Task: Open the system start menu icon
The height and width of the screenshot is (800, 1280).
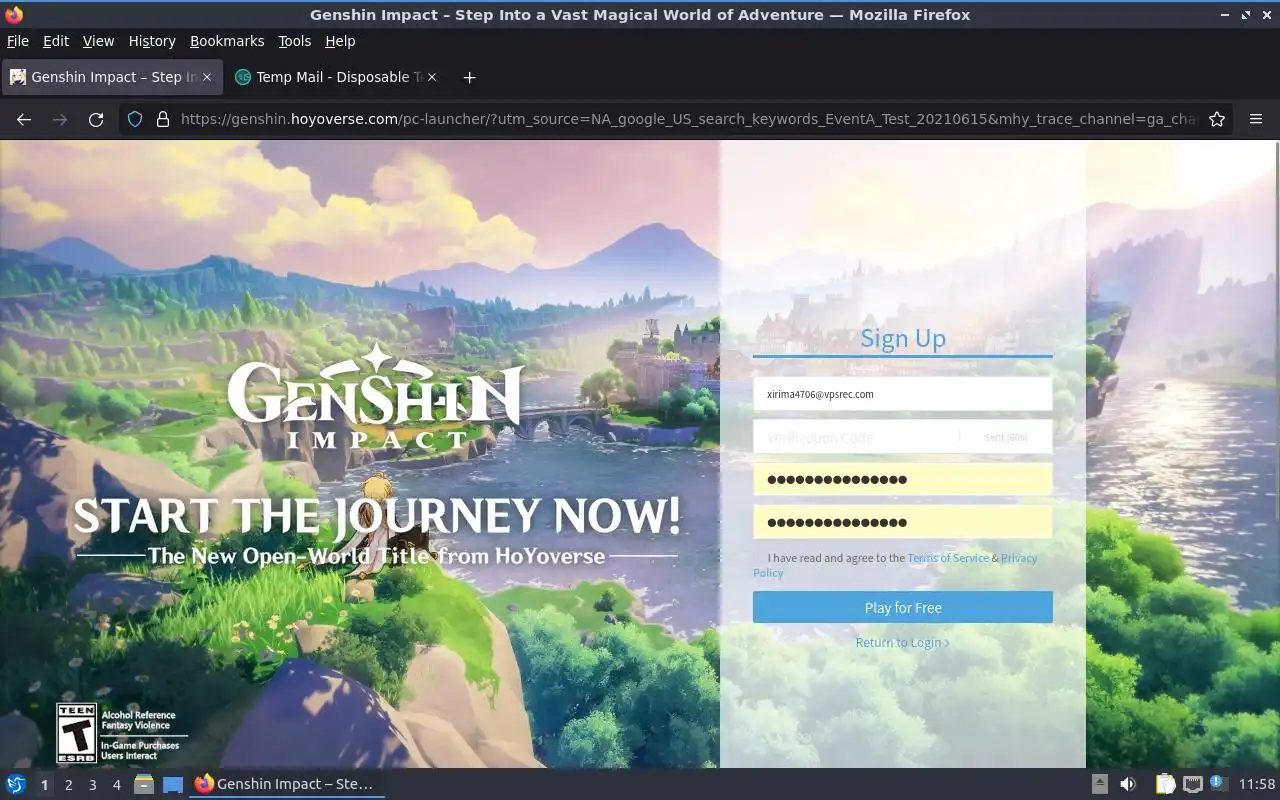Action: [16, 784]
